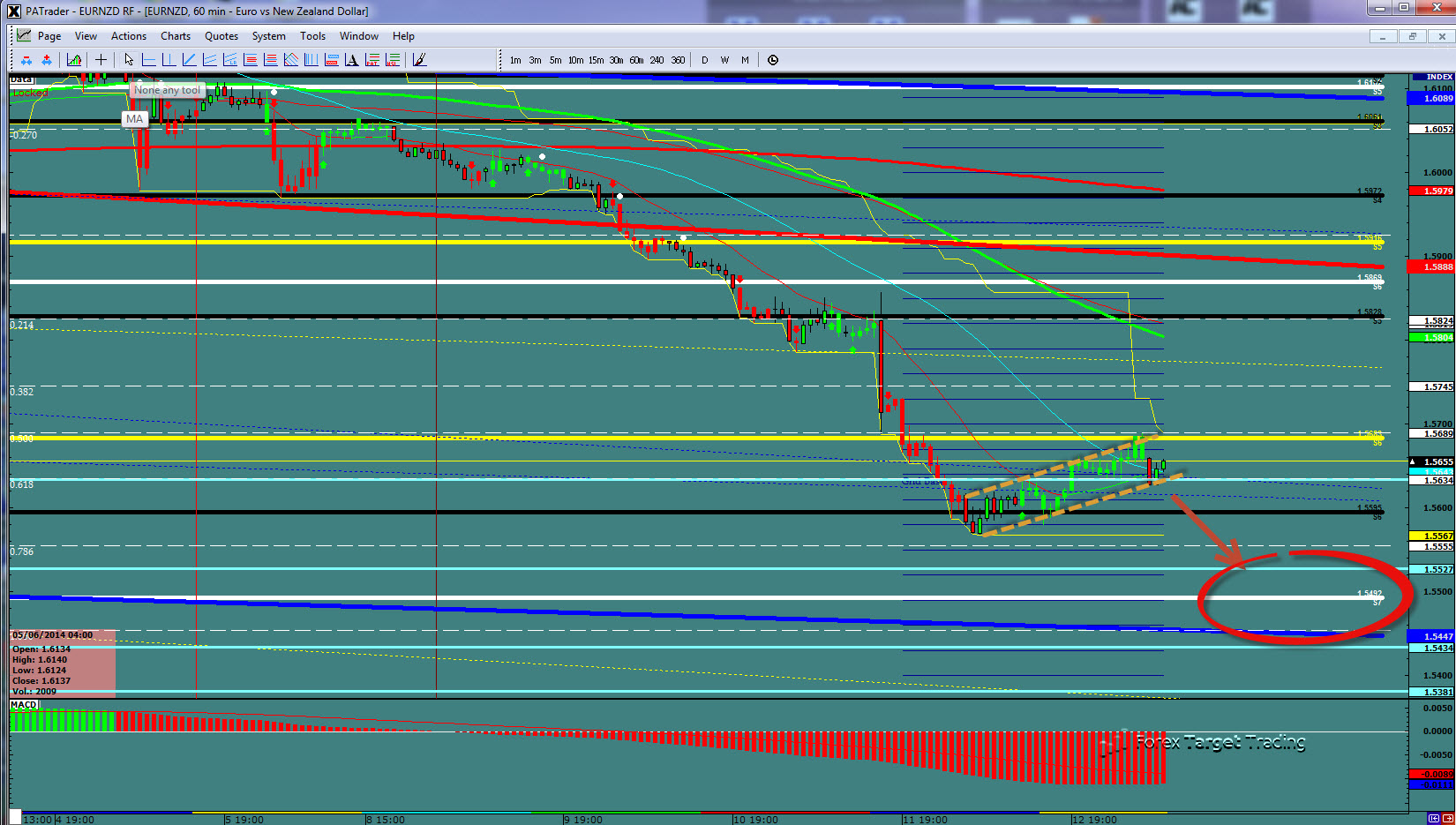Viewport: 1456px width, 825px height.
Task: Select the vertical time zones tool
Action: point(311,60)
